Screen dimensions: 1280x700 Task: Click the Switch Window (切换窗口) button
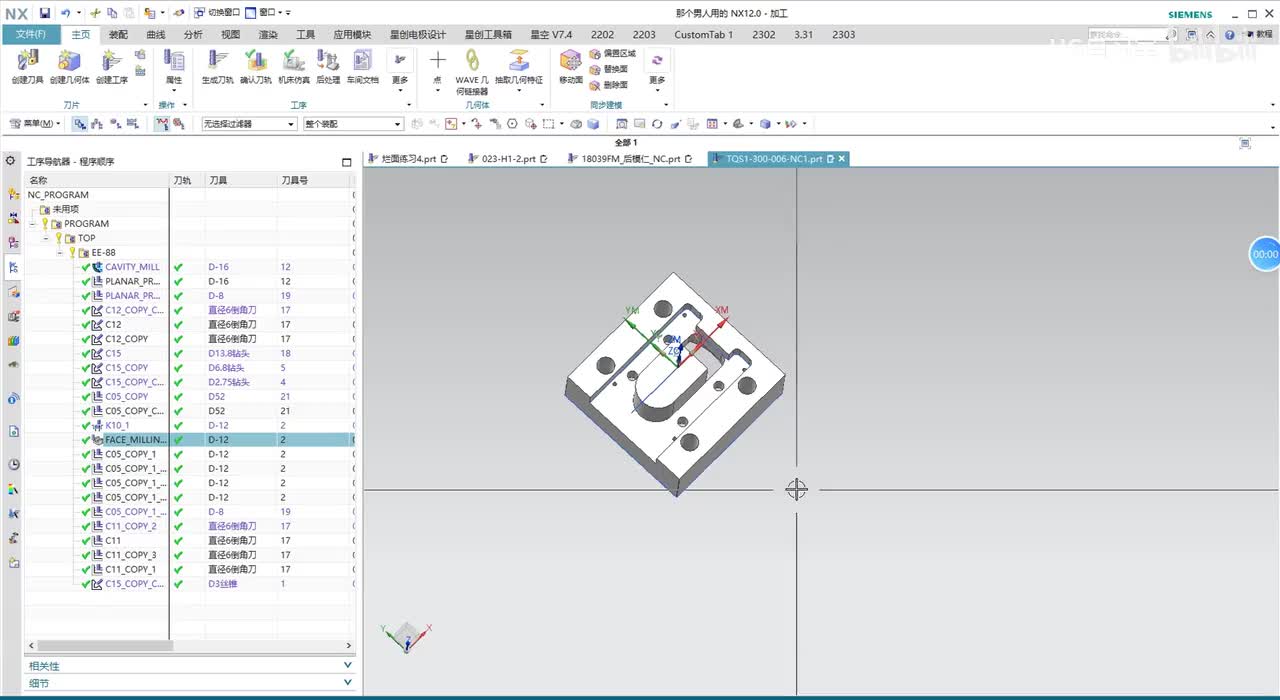pos(216,13)
